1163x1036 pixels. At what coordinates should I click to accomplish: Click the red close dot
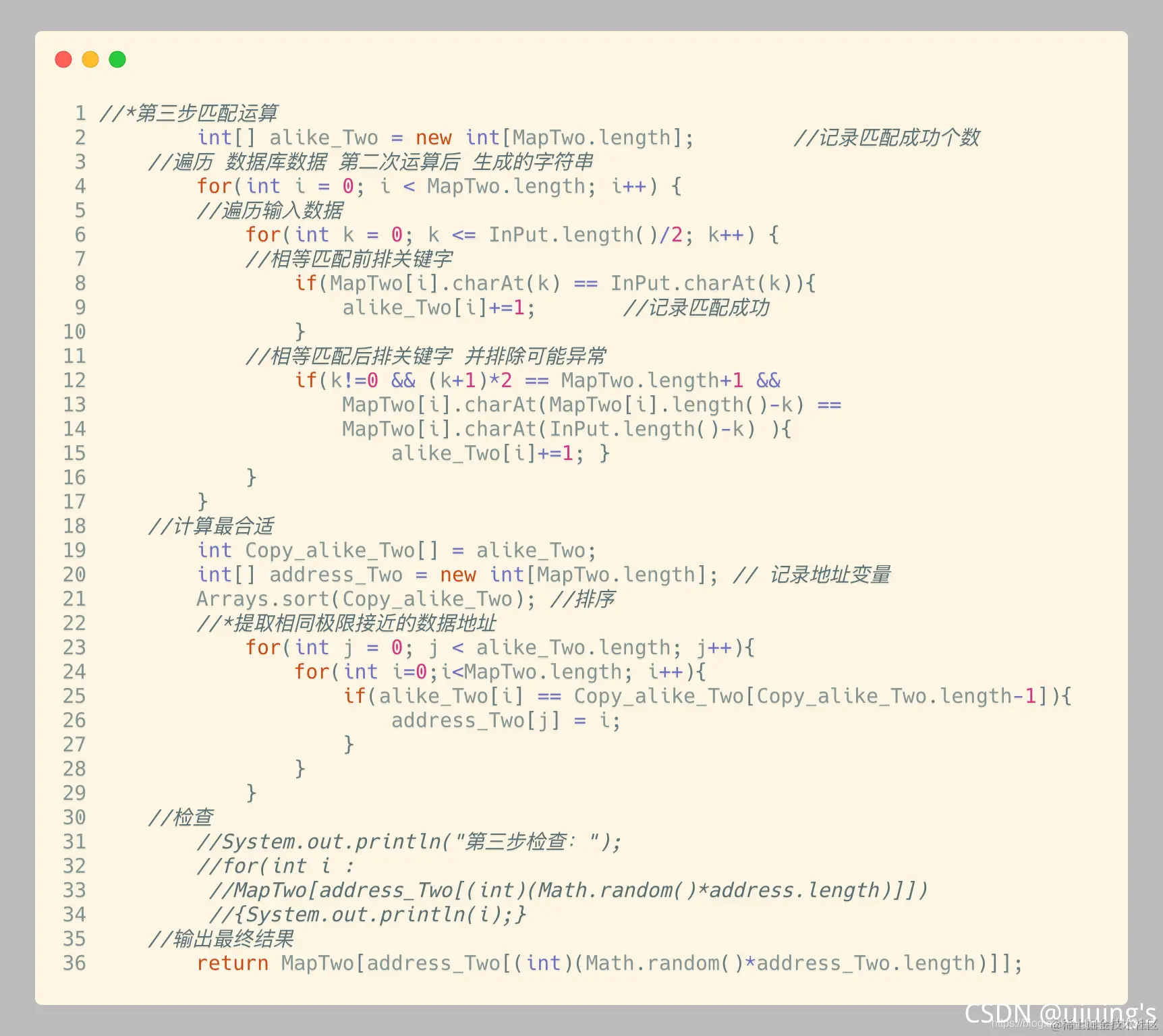(63, 59)
